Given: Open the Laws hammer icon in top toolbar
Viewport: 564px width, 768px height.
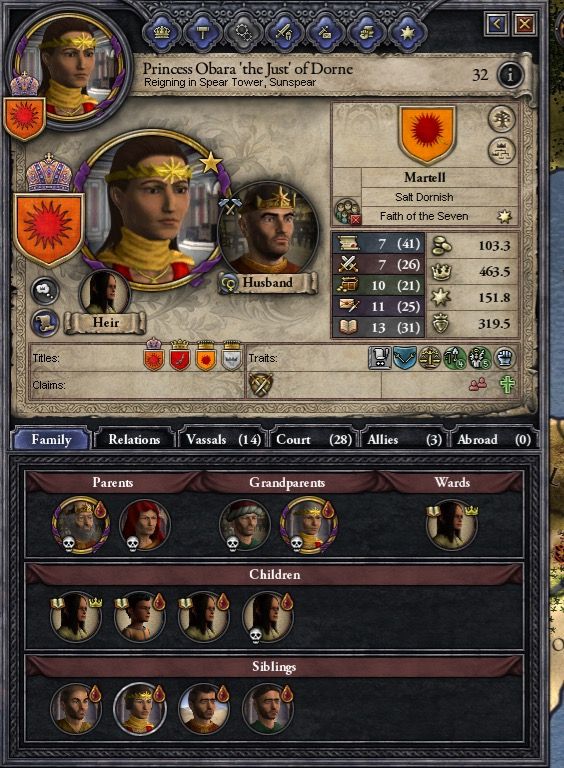Looking at the screenshot, I should click(203, 32).
